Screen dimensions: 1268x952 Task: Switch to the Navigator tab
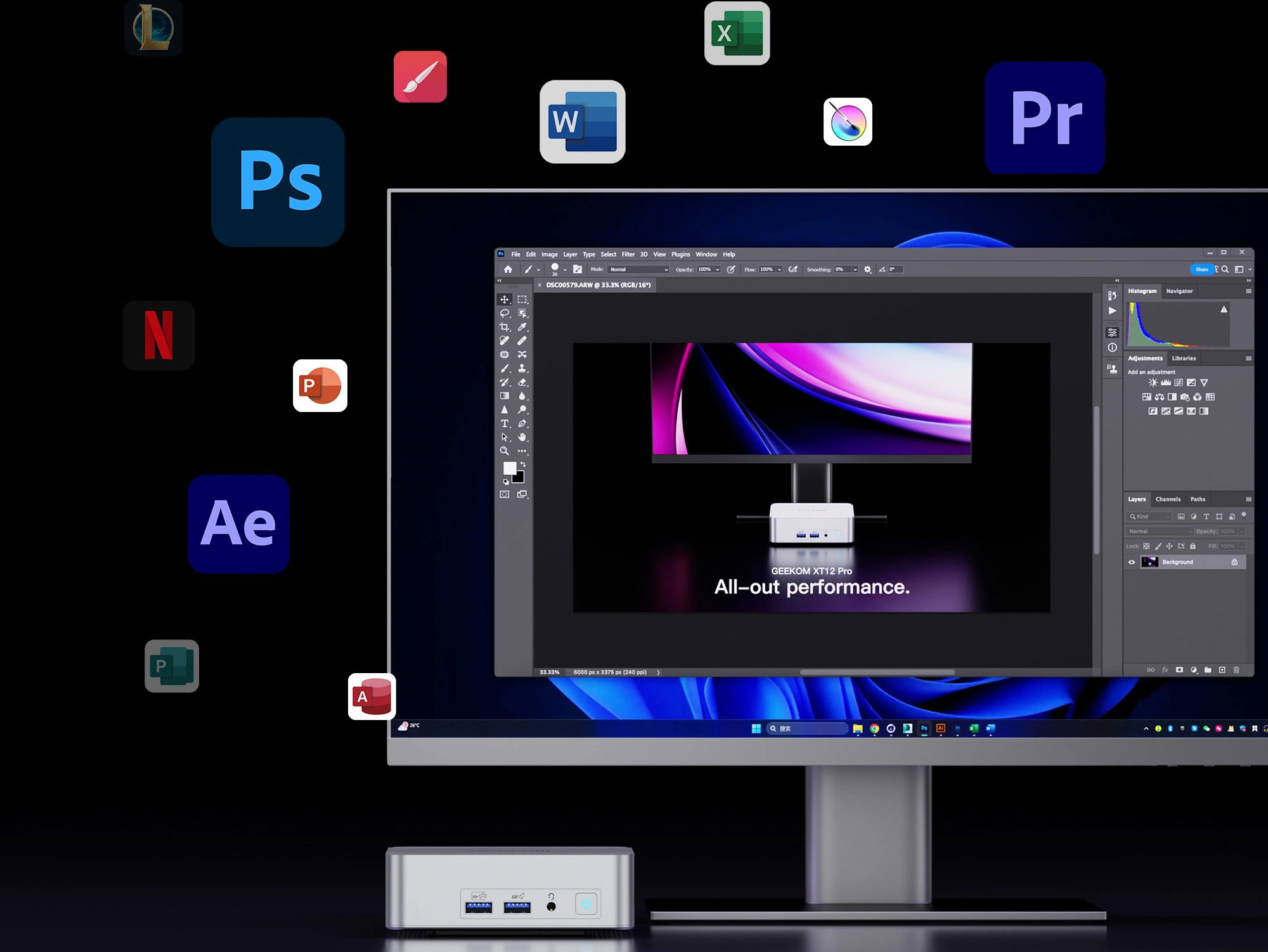(1179, 291)
